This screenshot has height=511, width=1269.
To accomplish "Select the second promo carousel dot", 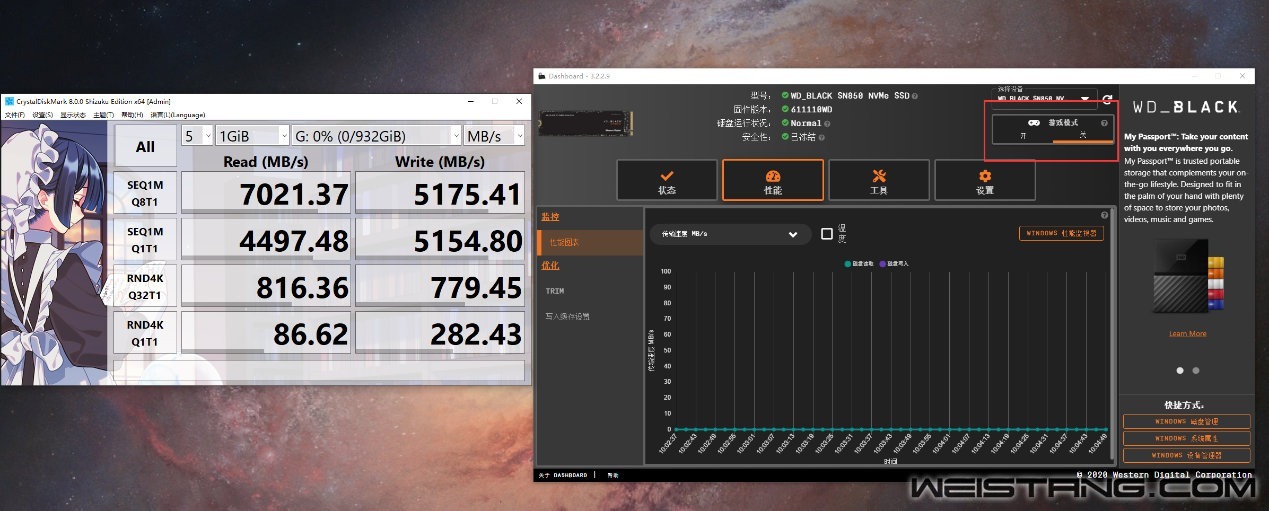I will (x=1194, y=370).
